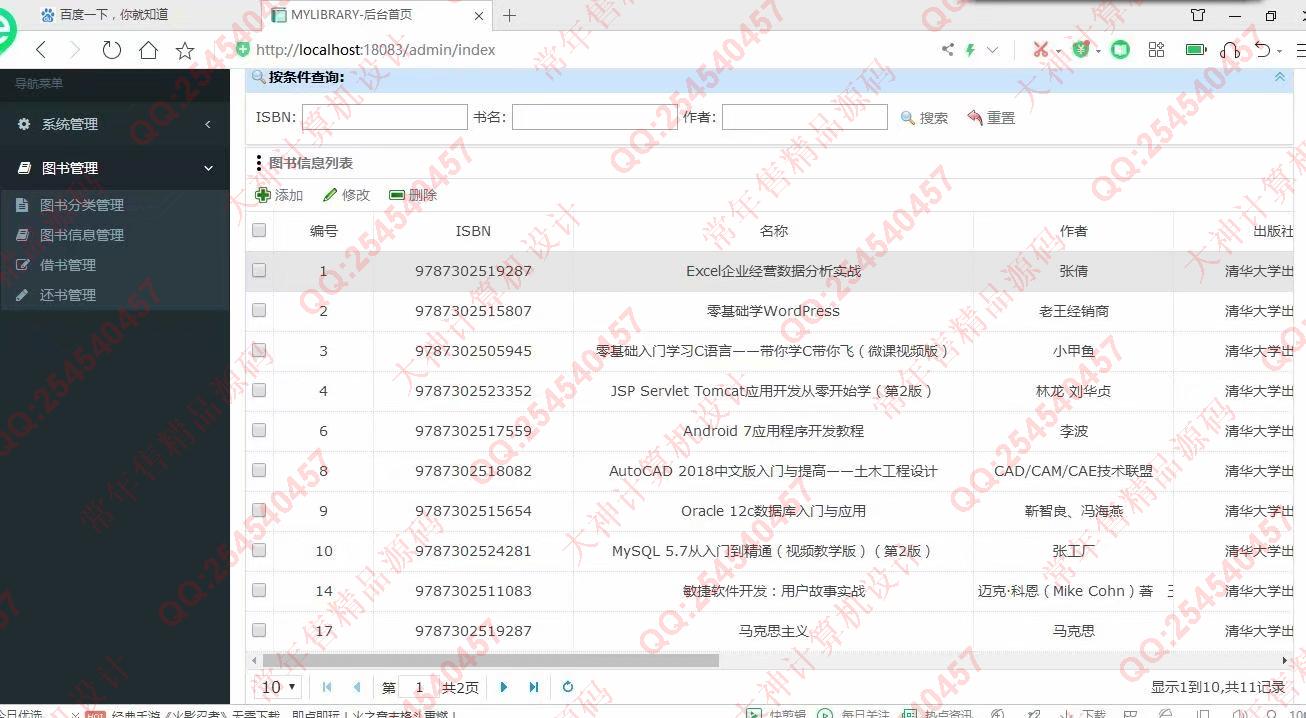The image size is (1306, 718).
Task: Open 借书管理 in sidebar
Action: pos(68,265)
